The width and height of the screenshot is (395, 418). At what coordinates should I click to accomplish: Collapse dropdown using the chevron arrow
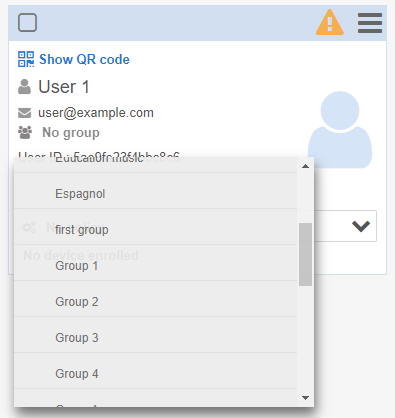coord(361,226)
